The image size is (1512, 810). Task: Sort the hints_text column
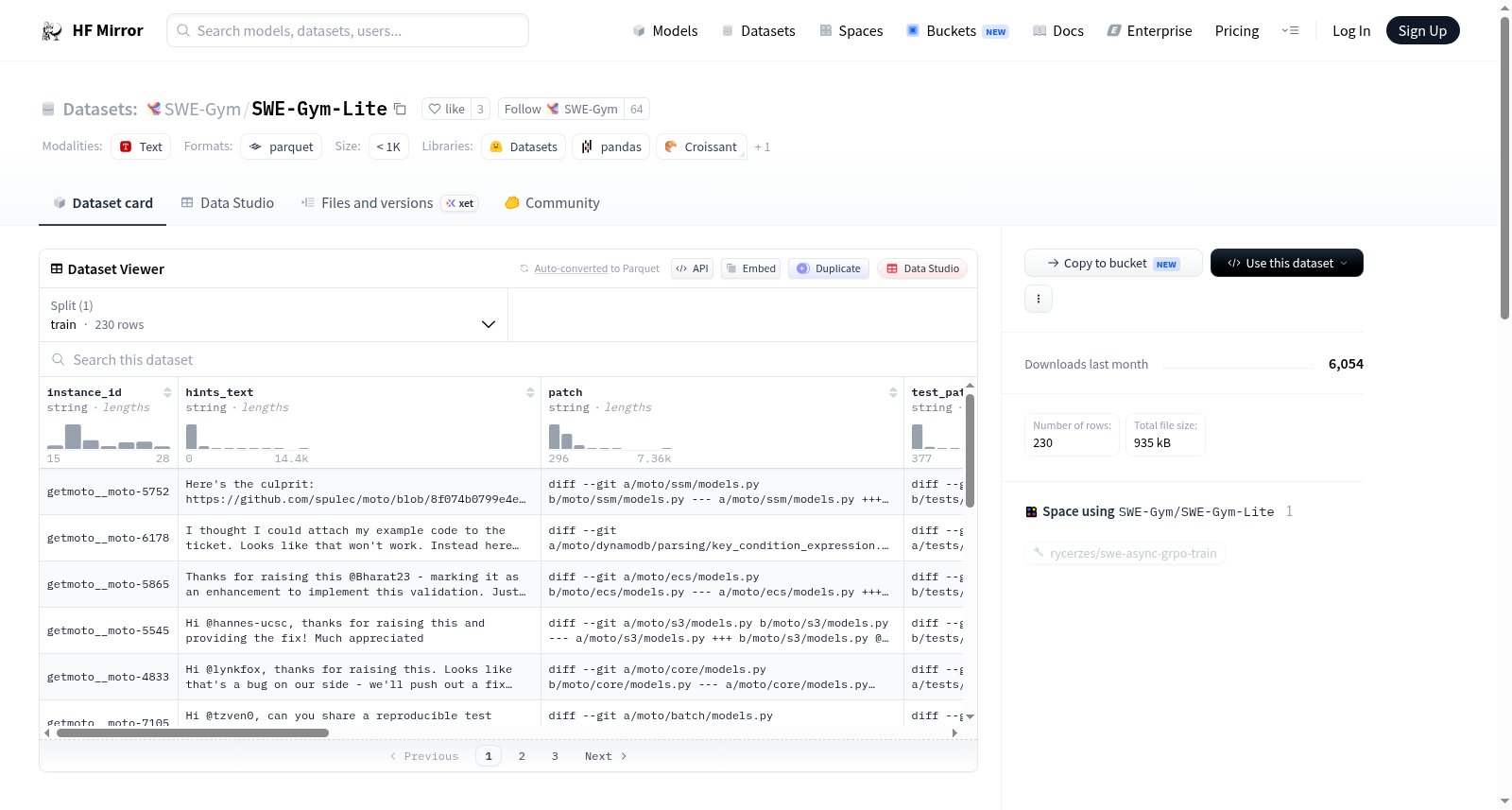(530, 392)
